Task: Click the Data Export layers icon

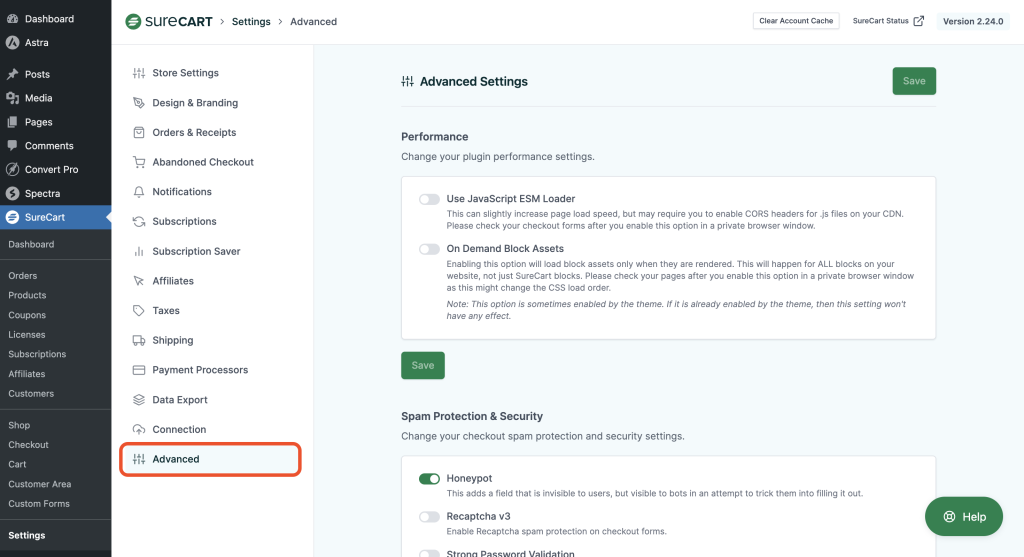Action: [x=138, y=400]
